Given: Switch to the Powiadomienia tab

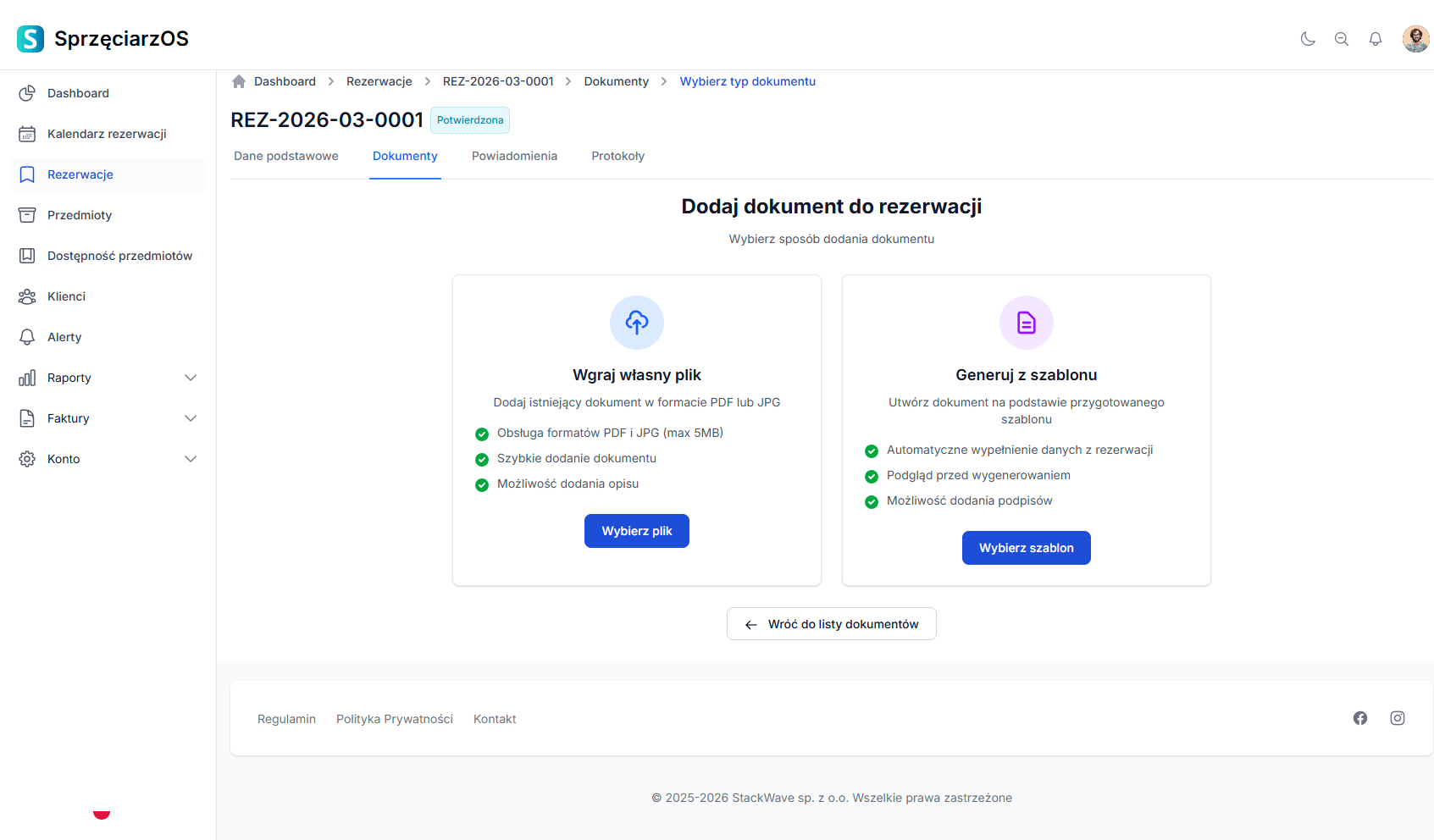Looking at the screenshot, I should click(x=514, y=156).
